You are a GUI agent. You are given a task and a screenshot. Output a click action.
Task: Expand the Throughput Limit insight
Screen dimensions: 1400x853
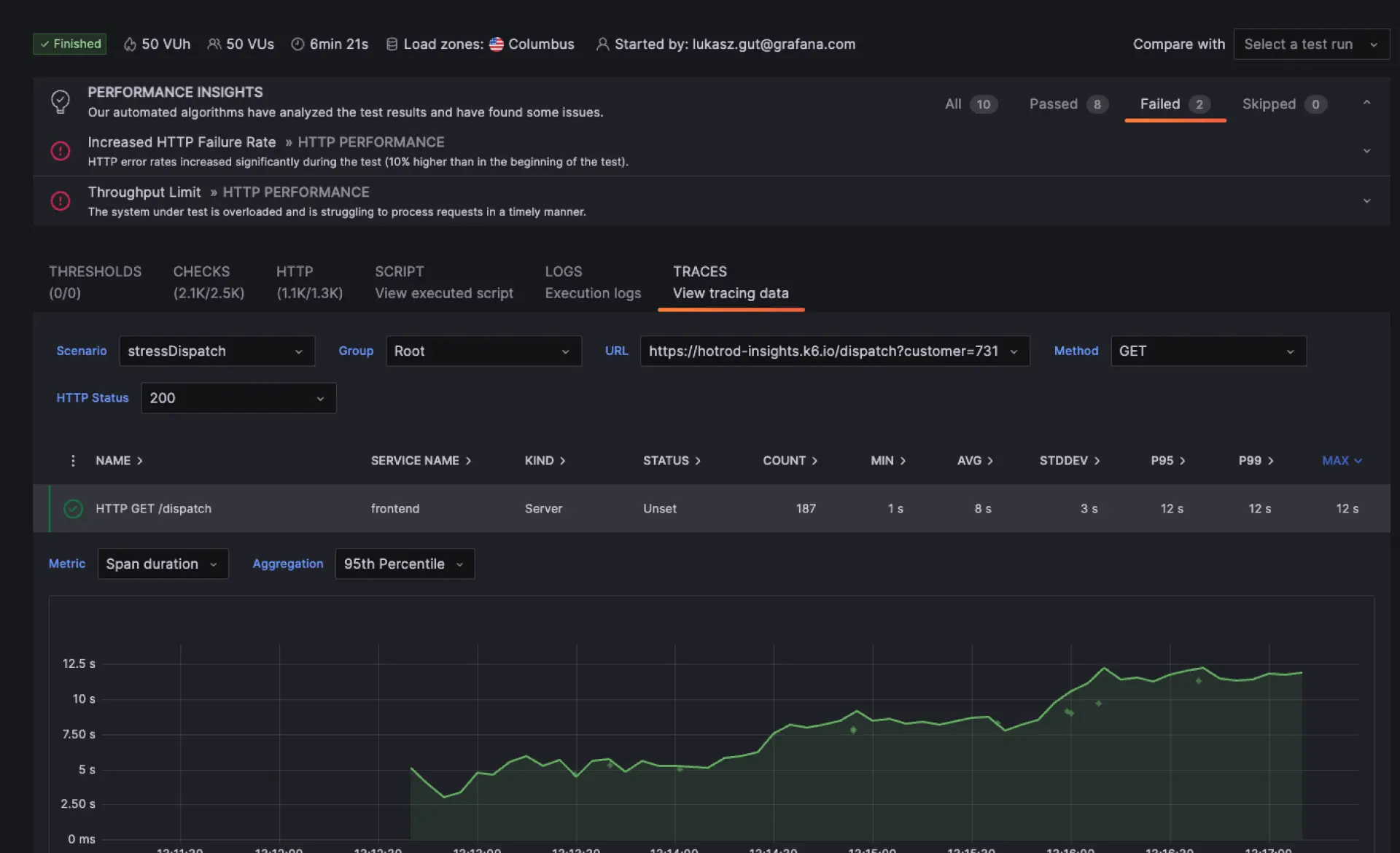1366,200
